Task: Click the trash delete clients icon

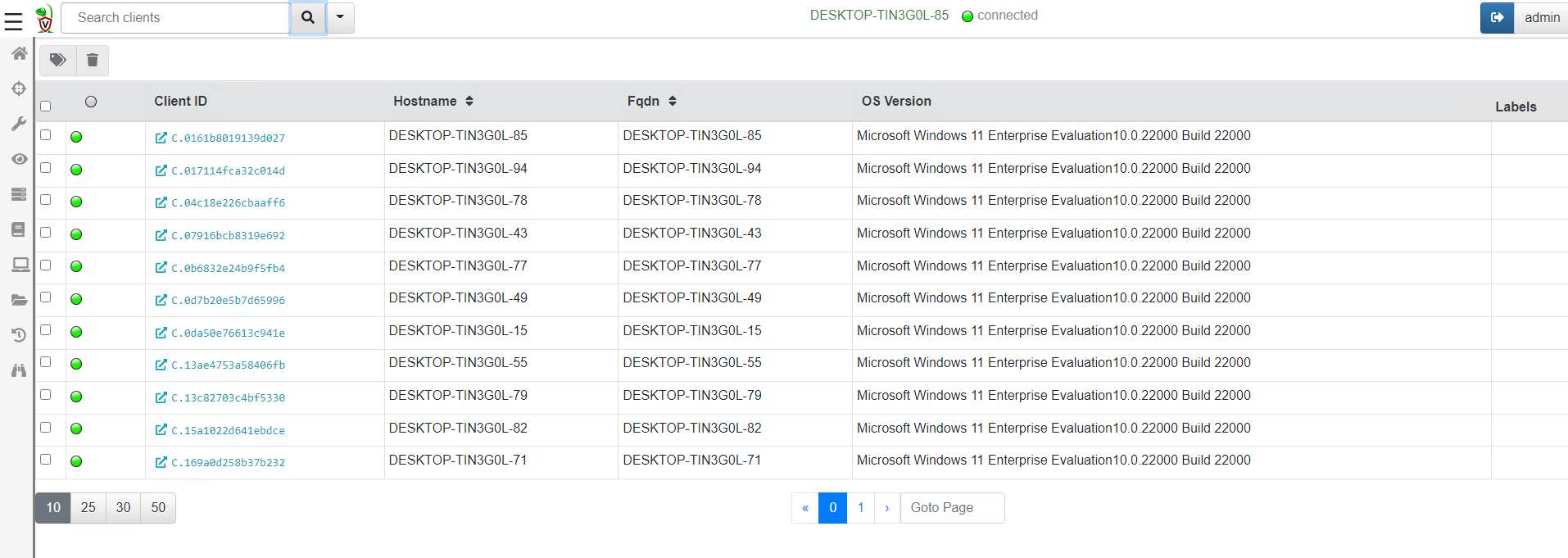Action: [x=93, y=61]
